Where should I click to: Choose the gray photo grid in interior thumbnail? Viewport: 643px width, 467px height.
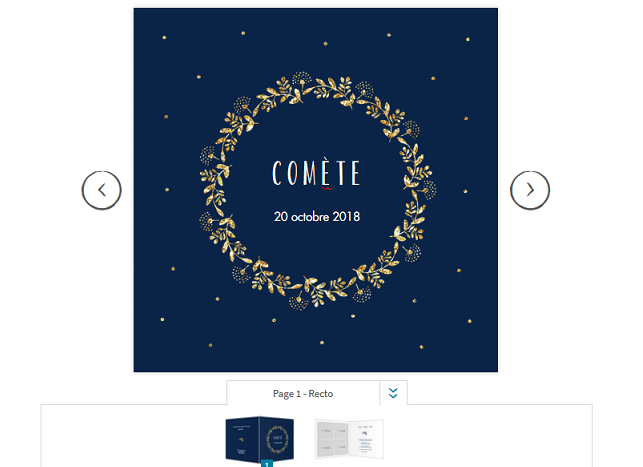pos(332,438)
